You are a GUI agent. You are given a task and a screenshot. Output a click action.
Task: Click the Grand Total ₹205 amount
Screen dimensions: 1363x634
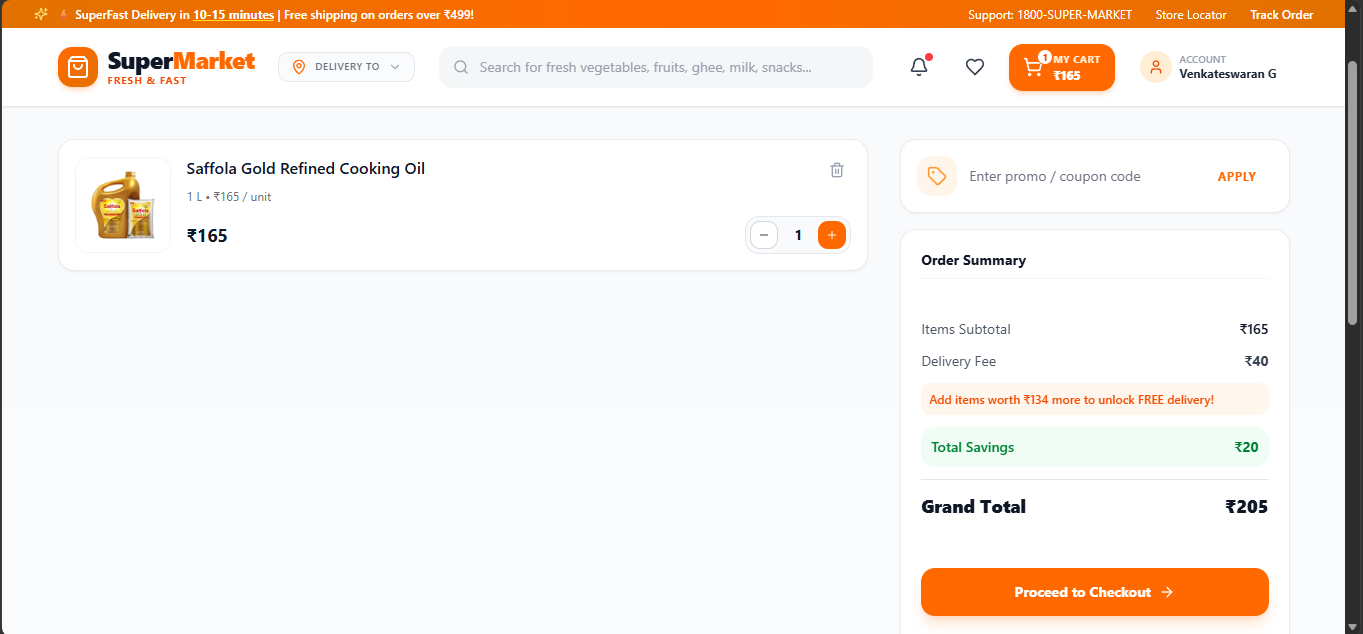coord(1247,507)
